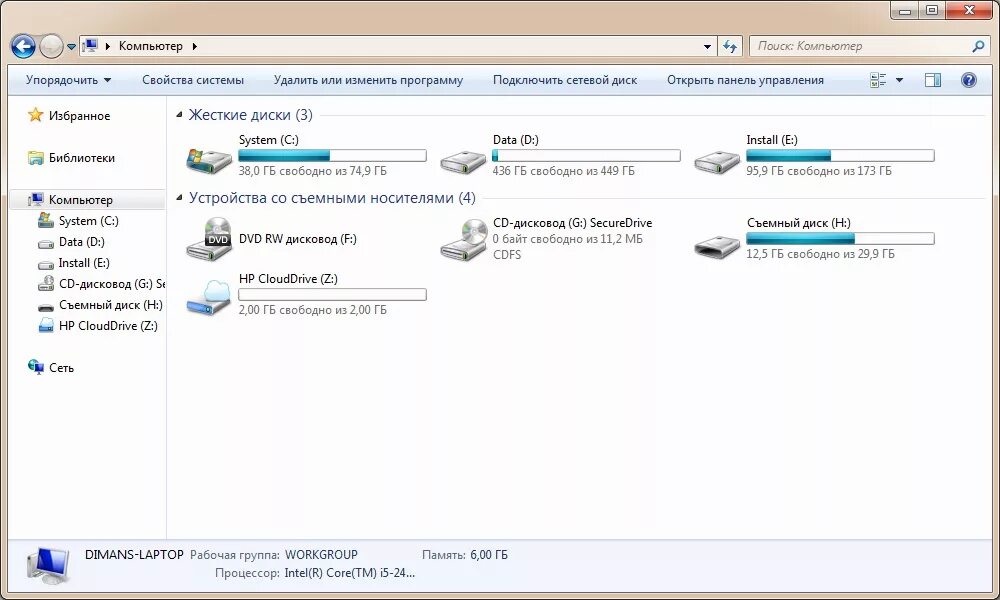Click Intel(R) Core(TM) processor value
1000x600 pixels.
click(349, 573)
